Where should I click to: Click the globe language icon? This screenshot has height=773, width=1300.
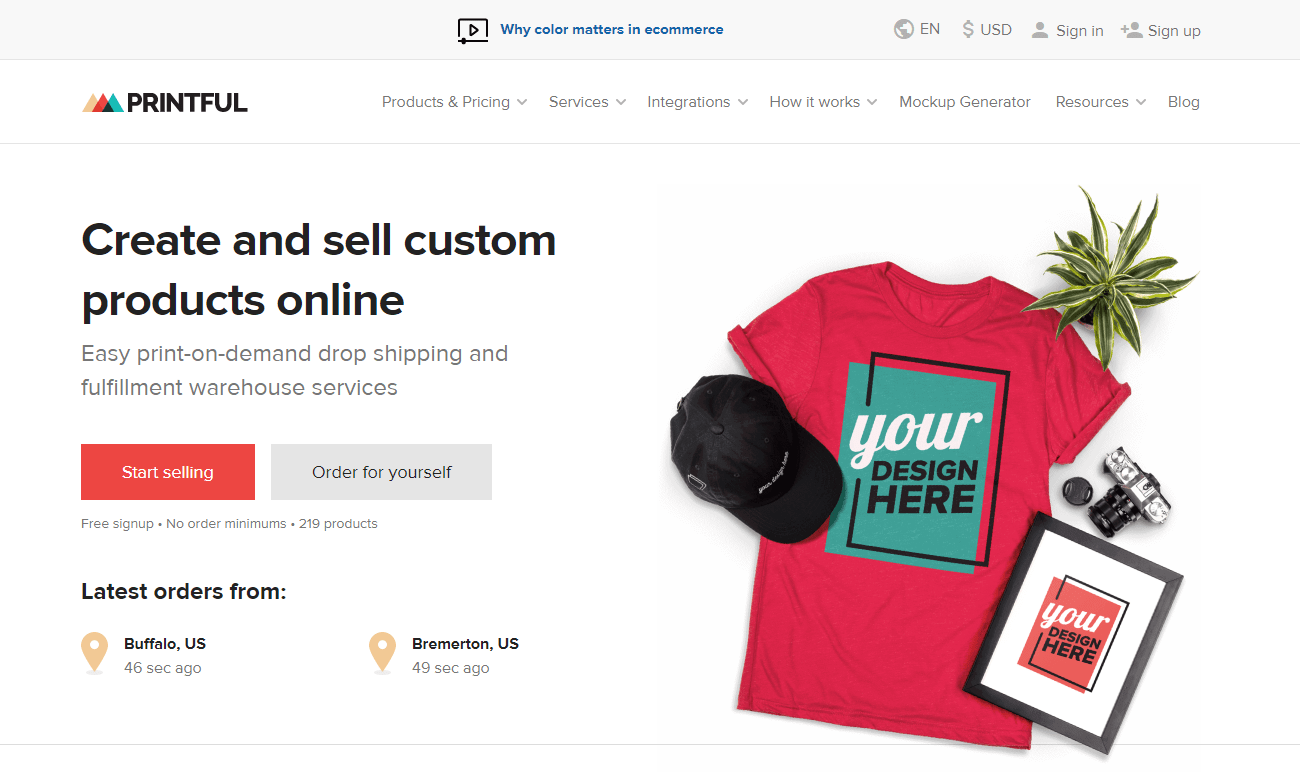(904, 29)
